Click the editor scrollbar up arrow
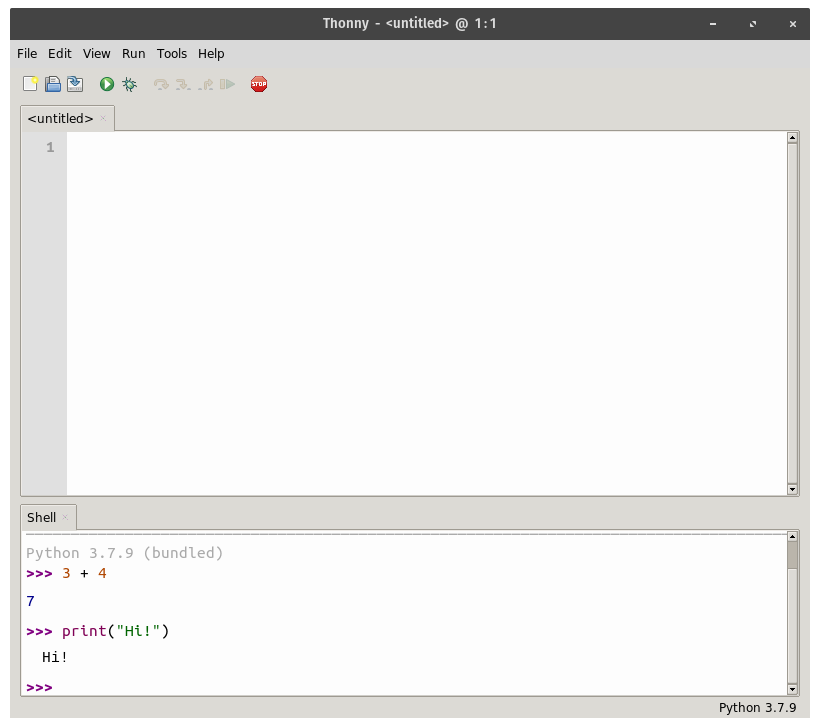The width and height of the screenshot is (820, 728). pyautogui.click(x=792, y=138)
